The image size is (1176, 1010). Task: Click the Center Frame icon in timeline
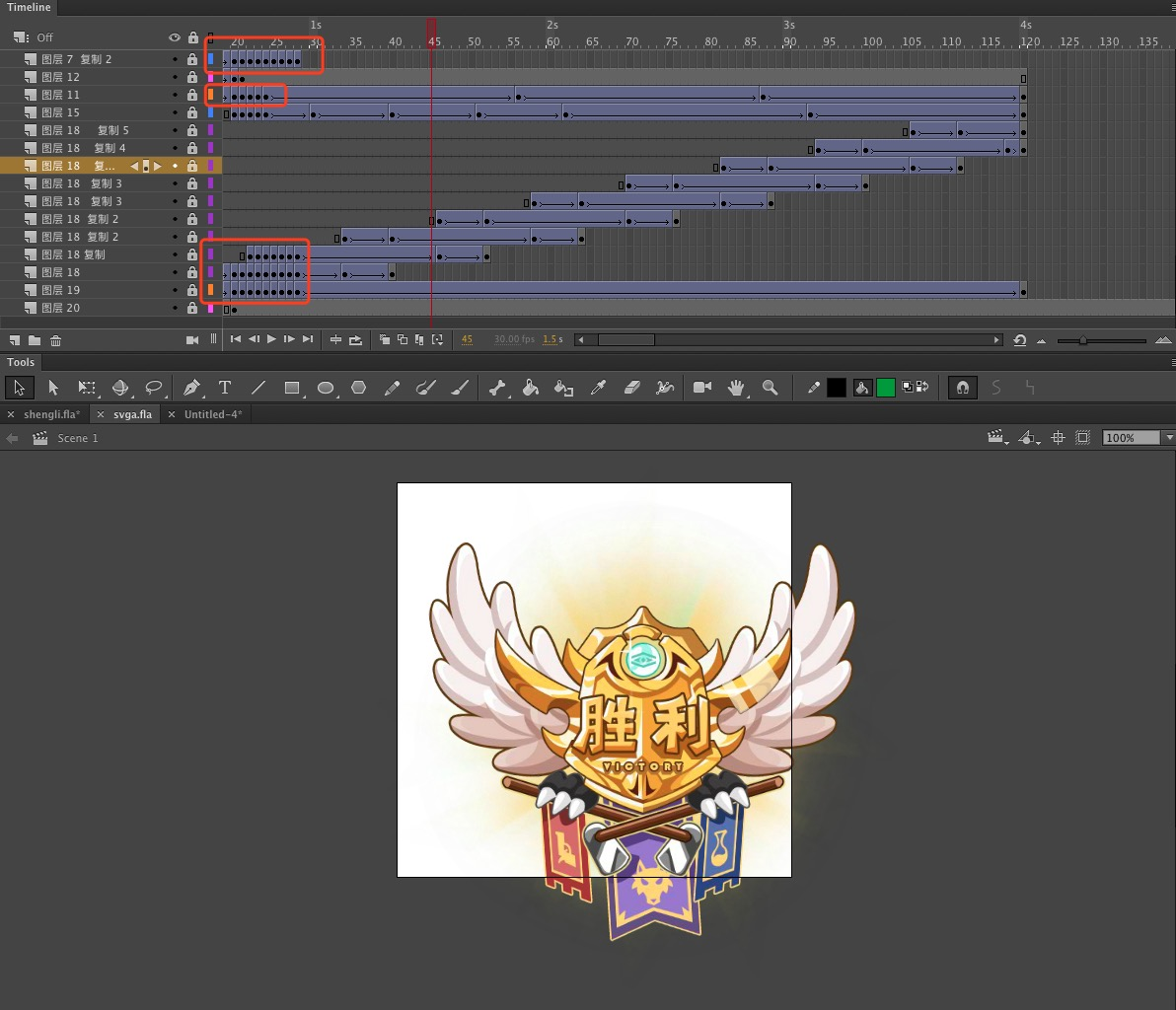(x=335, y=339)
